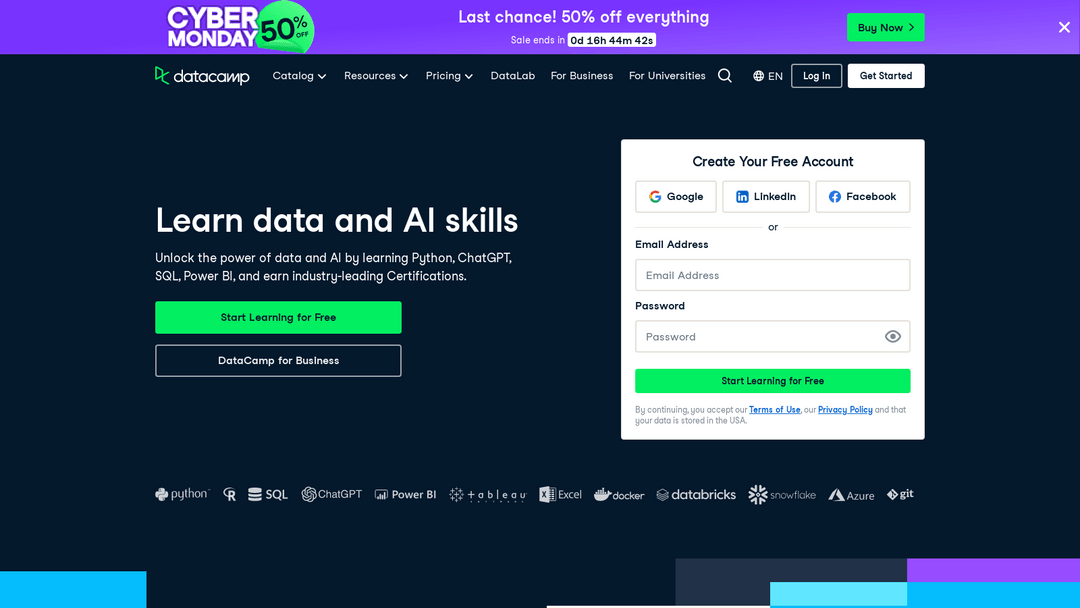Click the DataCamp logo
This screenshot has height=608, width=1080.
(202, 76)
